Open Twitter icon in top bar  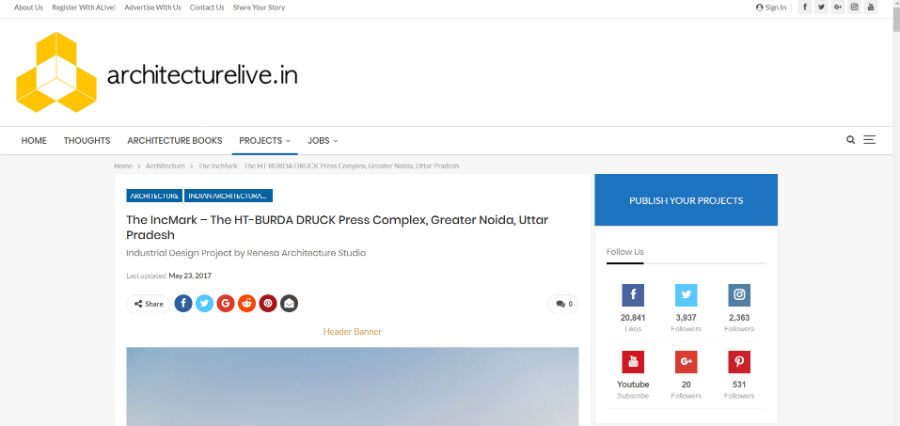(821, 7)
